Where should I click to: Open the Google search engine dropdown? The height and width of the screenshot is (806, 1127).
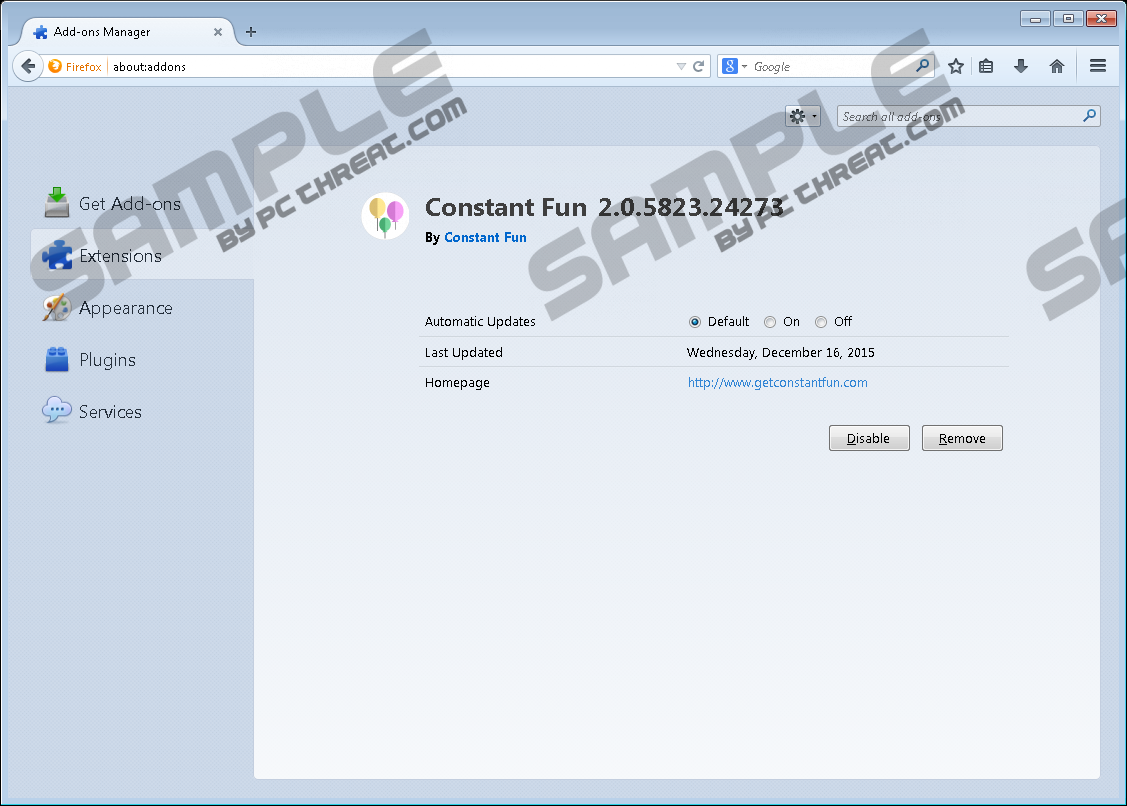tap(734, 66)
